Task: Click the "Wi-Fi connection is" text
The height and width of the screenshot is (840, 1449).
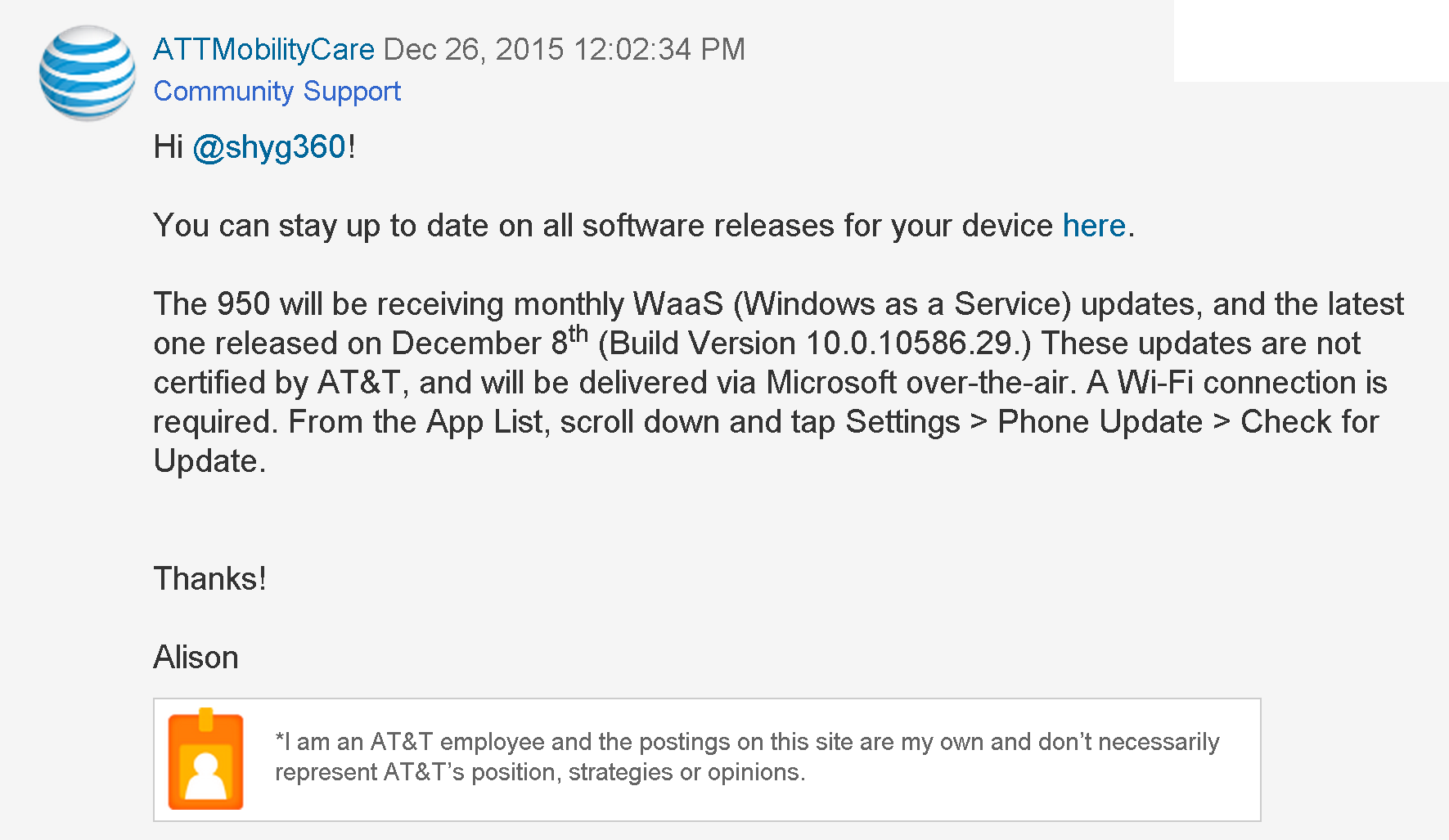Action: click(x=1253, y=383)
